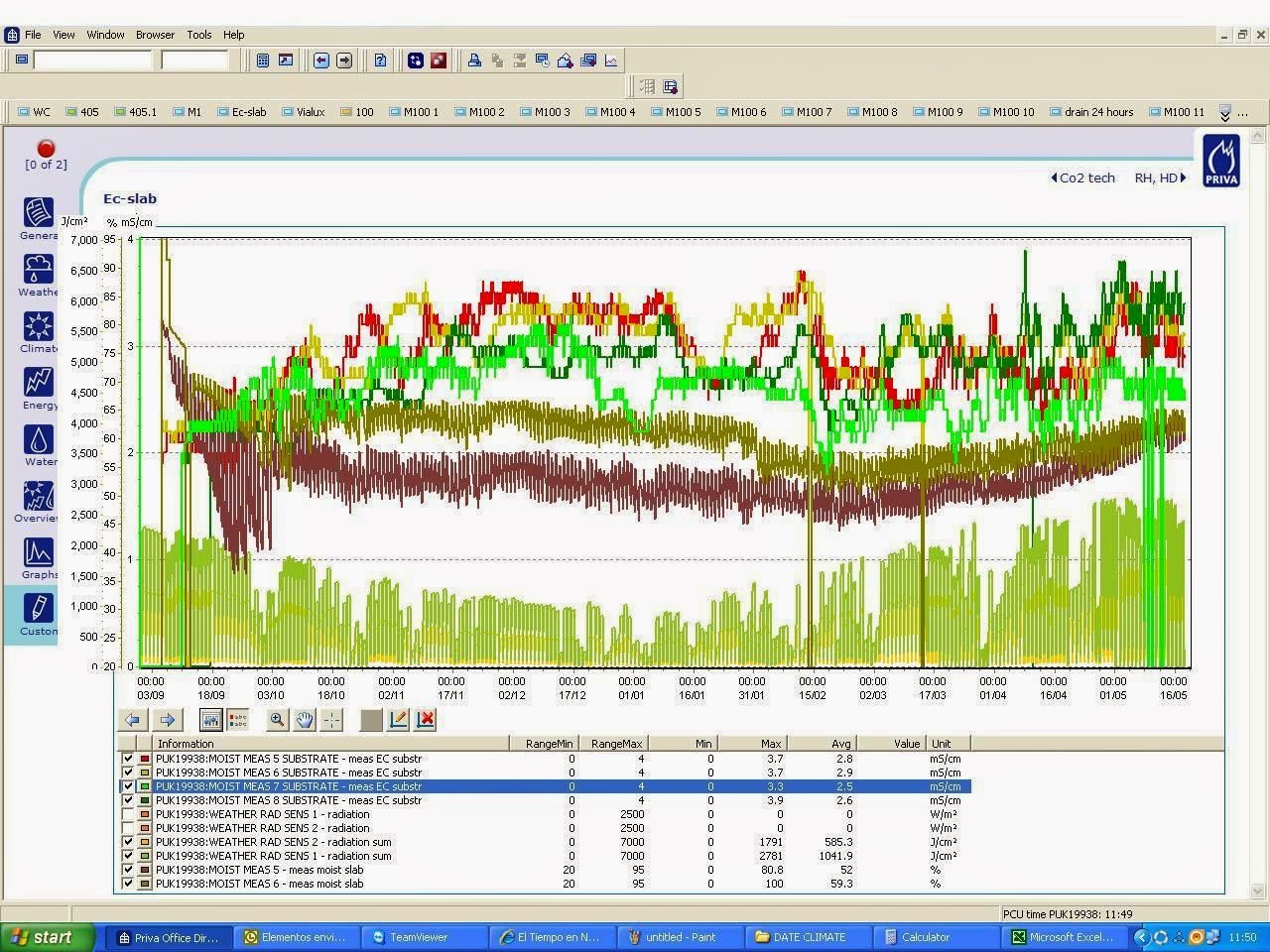This screenshot has height=952, width=1270.
Task: Click the zoom magnifier tool below the graph
Action: [x=278, y=721]
